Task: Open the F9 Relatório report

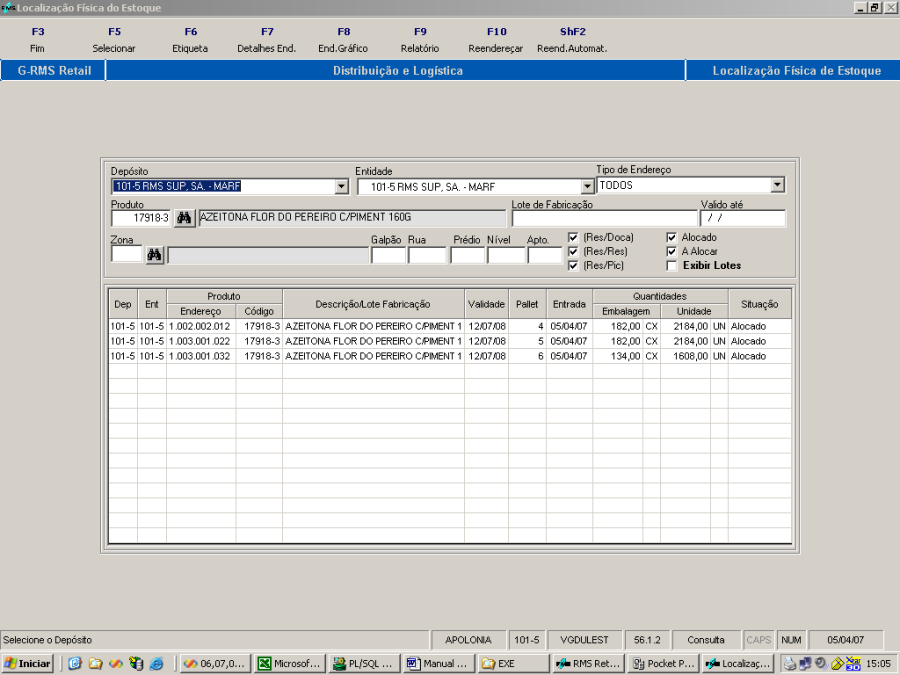Action: click(x=420, y=40)
